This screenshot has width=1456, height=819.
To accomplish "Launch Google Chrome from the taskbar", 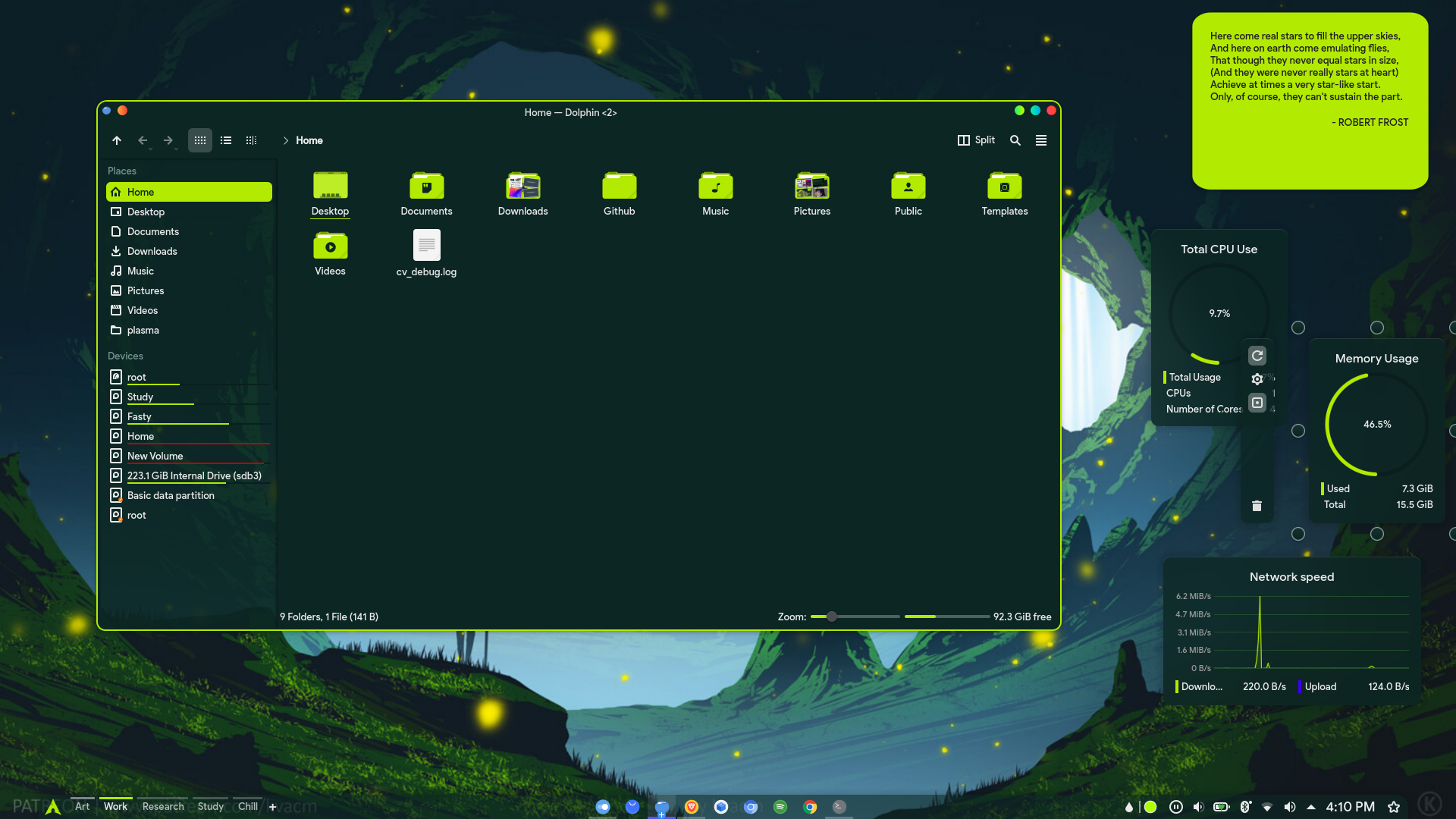I will tap(810, 807).
